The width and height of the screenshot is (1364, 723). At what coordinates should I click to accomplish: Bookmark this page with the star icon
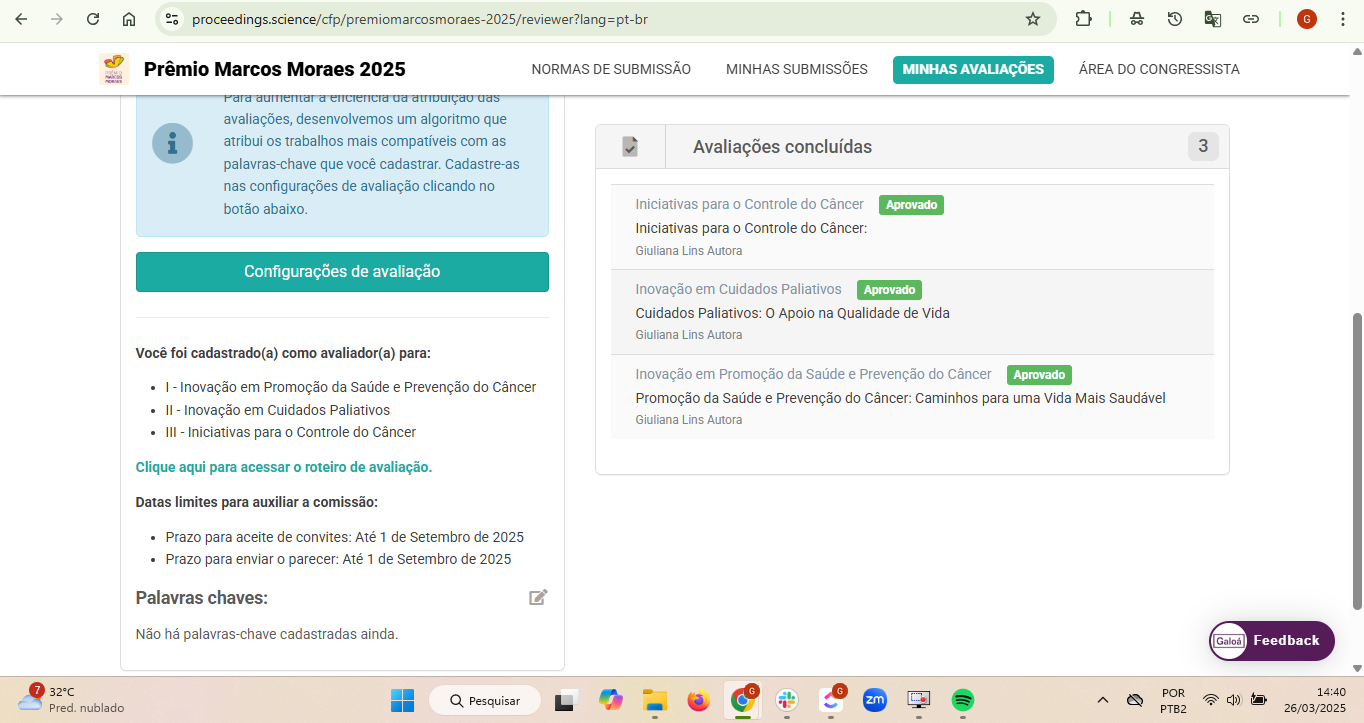pos(1033,19)
